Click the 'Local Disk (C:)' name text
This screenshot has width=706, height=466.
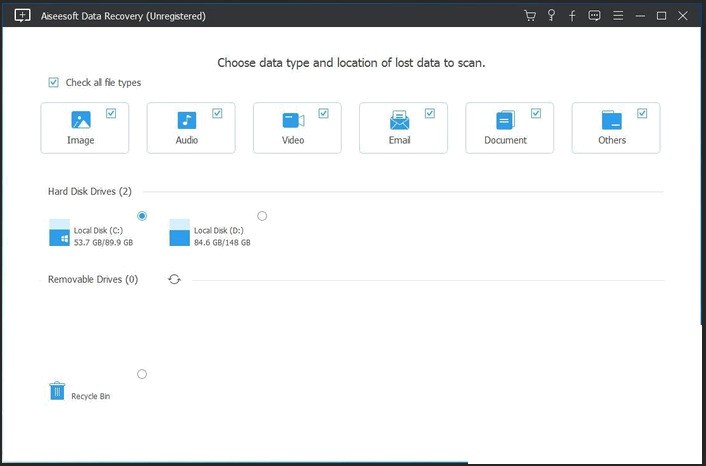(98, 231)
